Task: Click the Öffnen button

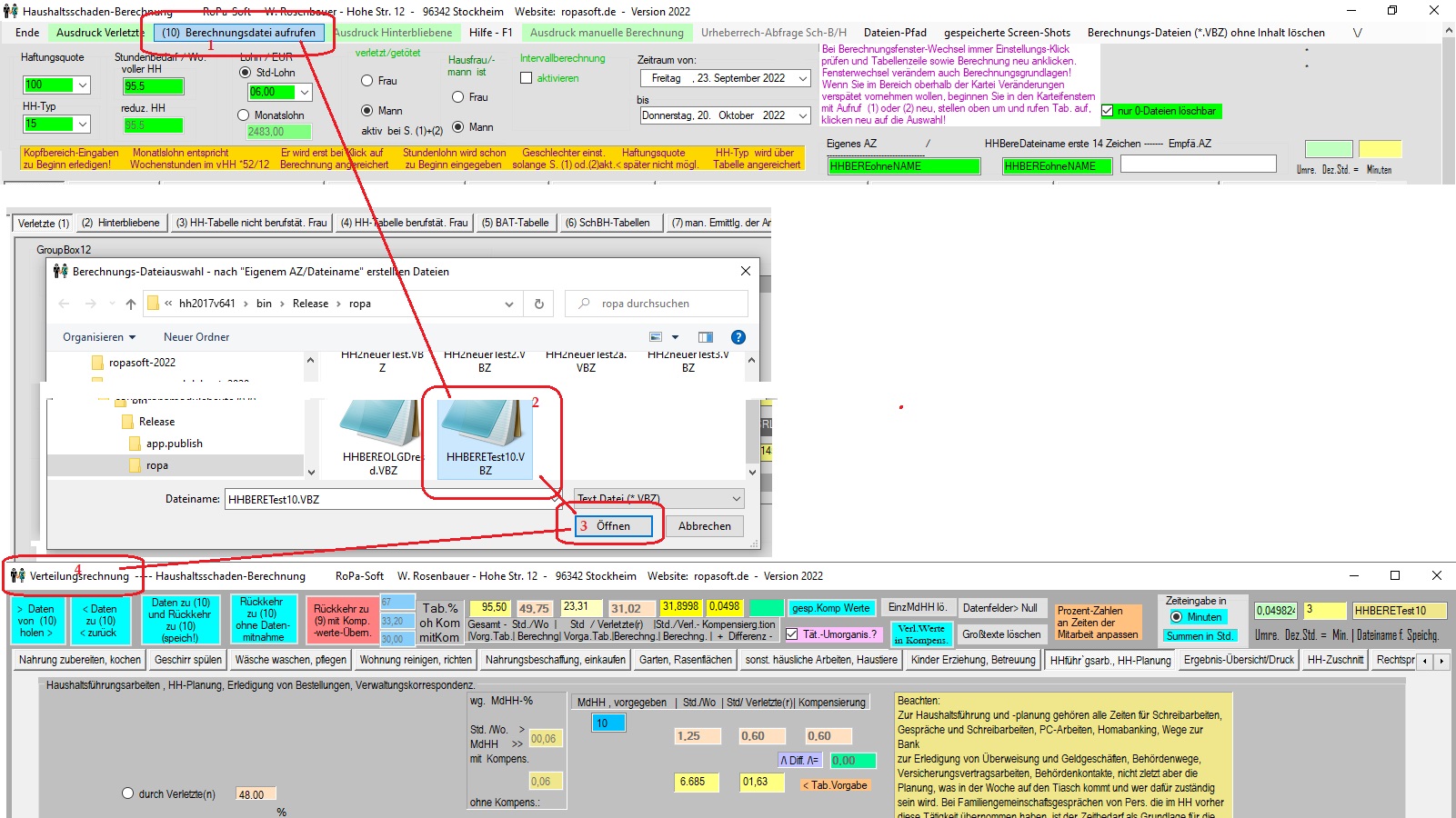Action: (x=614, y=526)
